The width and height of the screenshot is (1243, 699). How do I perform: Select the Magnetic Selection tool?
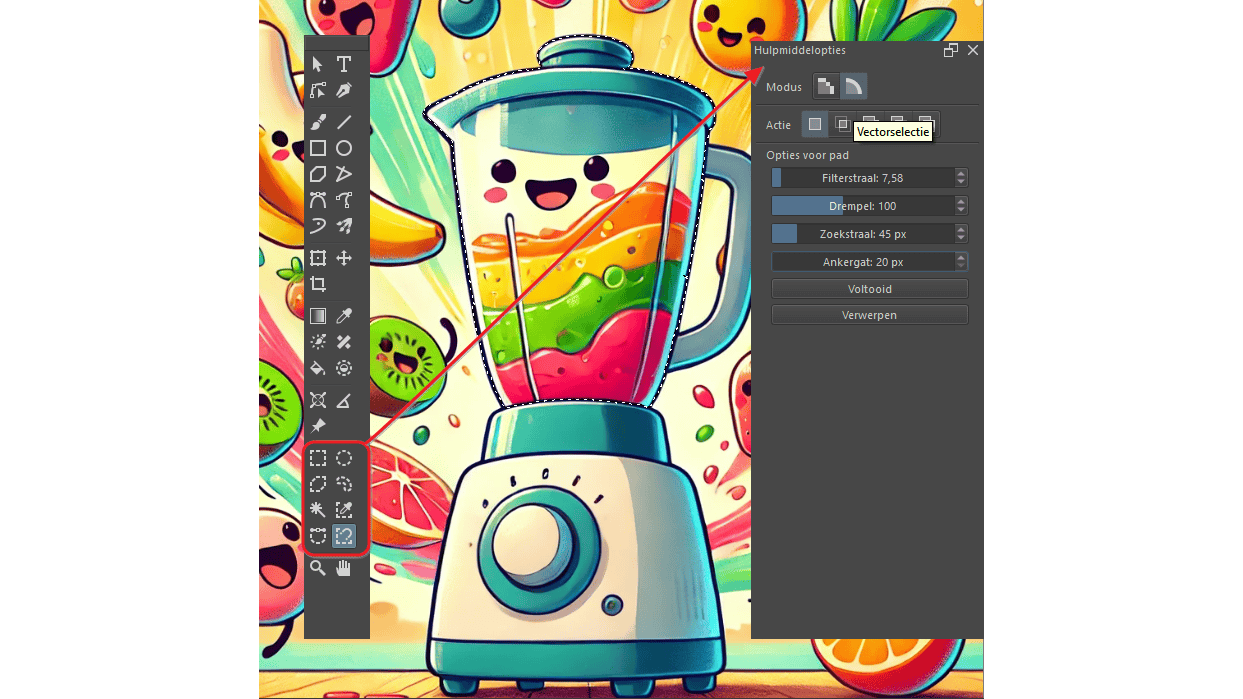coord(344,536)
